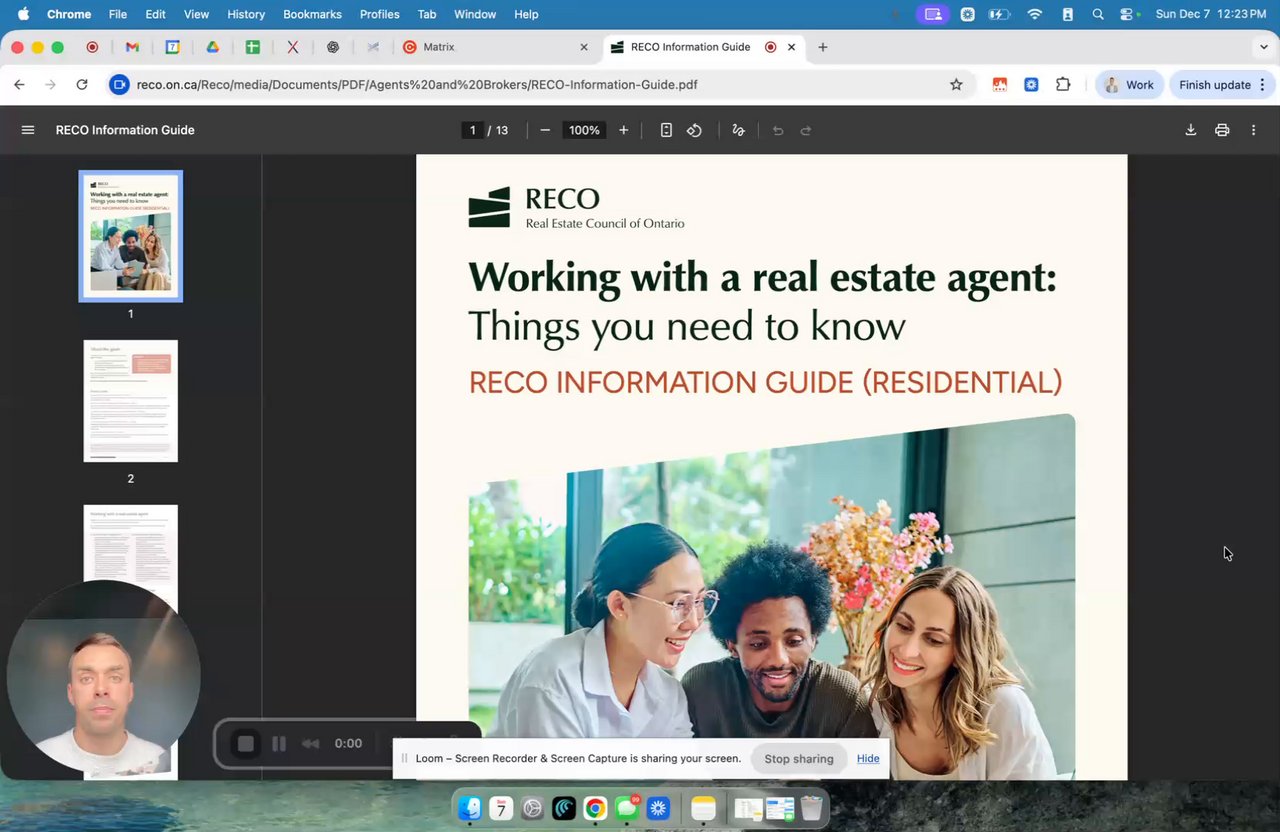The image size is (1280, 832).
Task: Download the RECO PDF file
Action: (1191, 130)
